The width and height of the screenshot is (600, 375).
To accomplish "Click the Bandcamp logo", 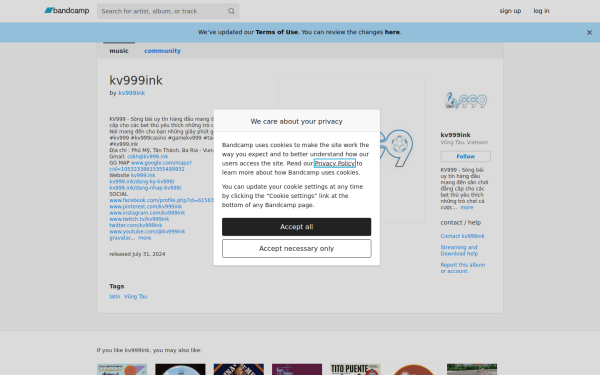I will 67,11.
